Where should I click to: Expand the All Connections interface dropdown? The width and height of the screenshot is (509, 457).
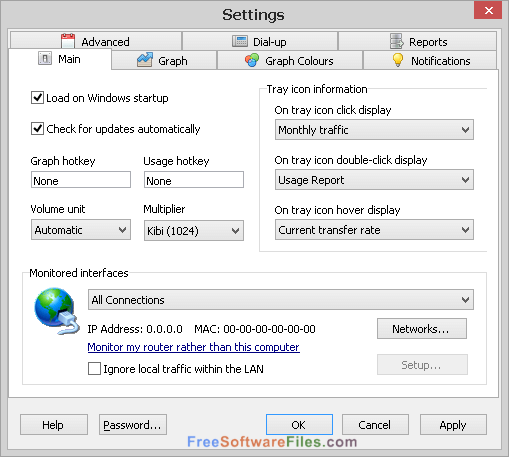point(281,300)
